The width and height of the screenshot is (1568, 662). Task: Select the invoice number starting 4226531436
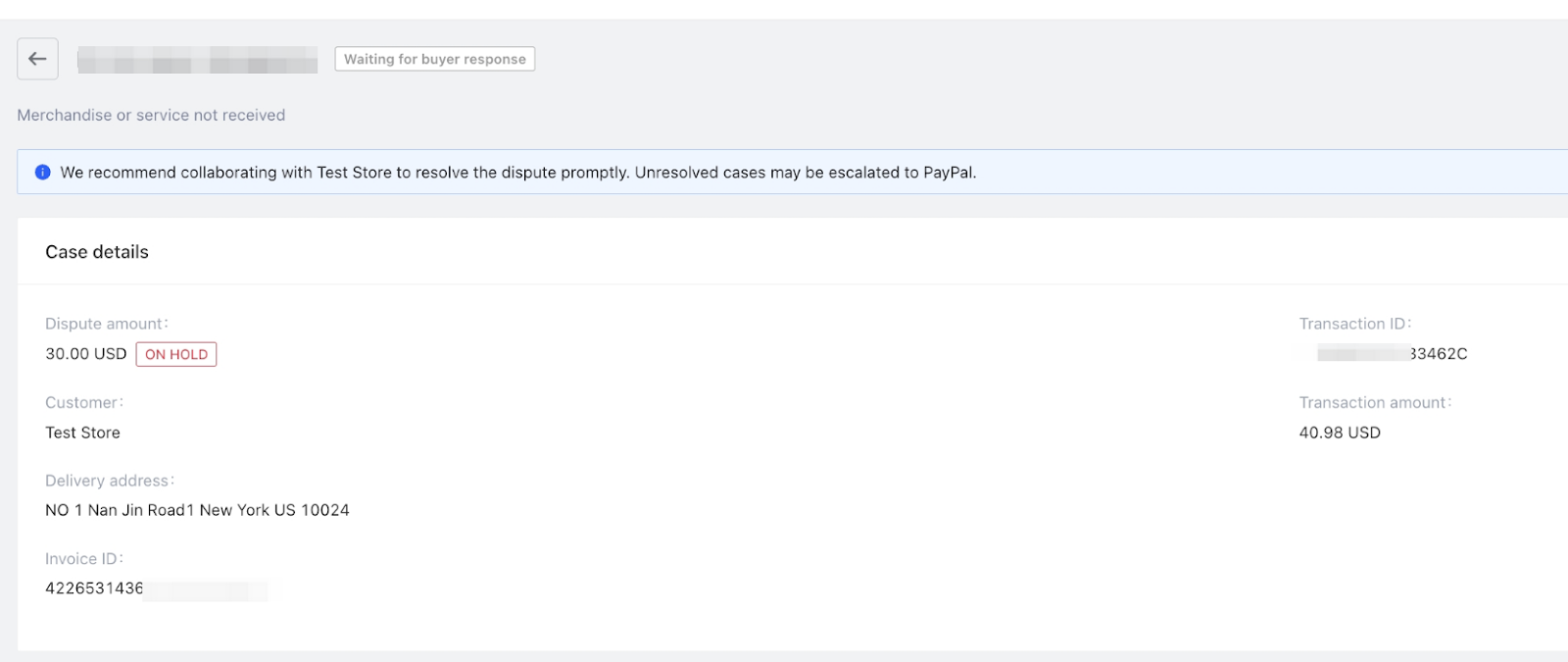tap(94, 588)
